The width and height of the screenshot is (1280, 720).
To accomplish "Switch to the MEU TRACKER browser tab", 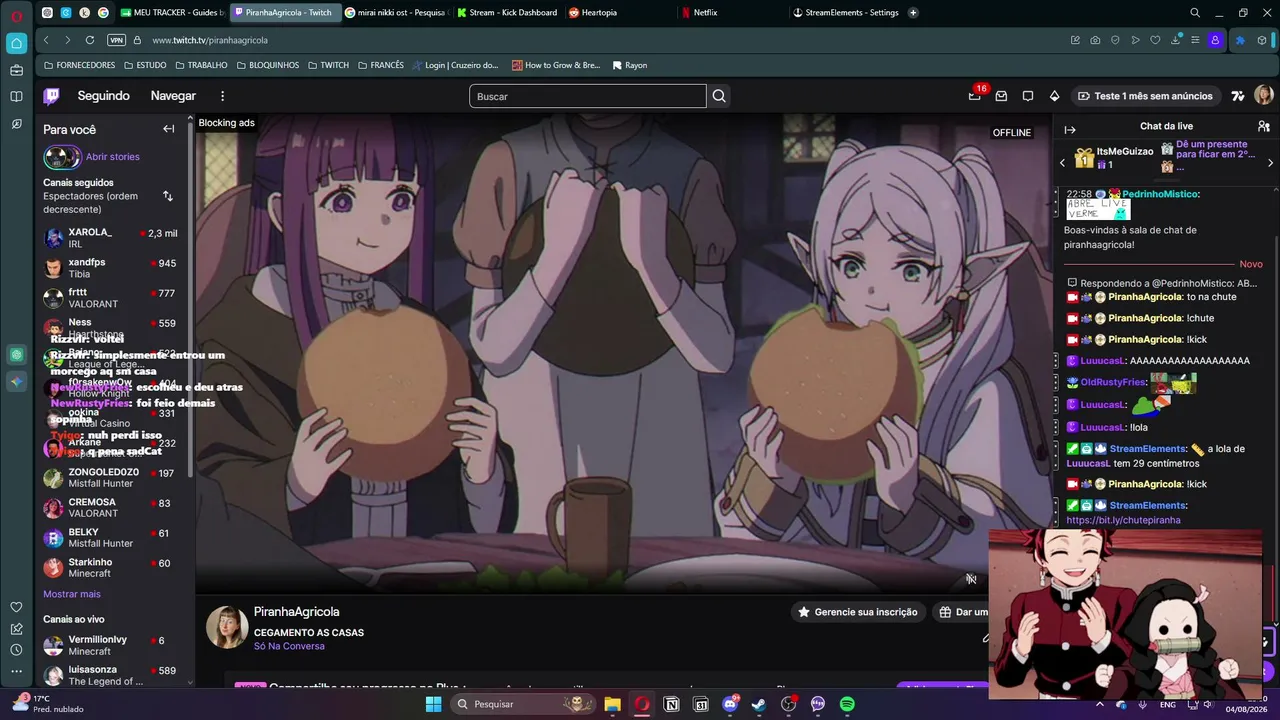I will (172, 13).
